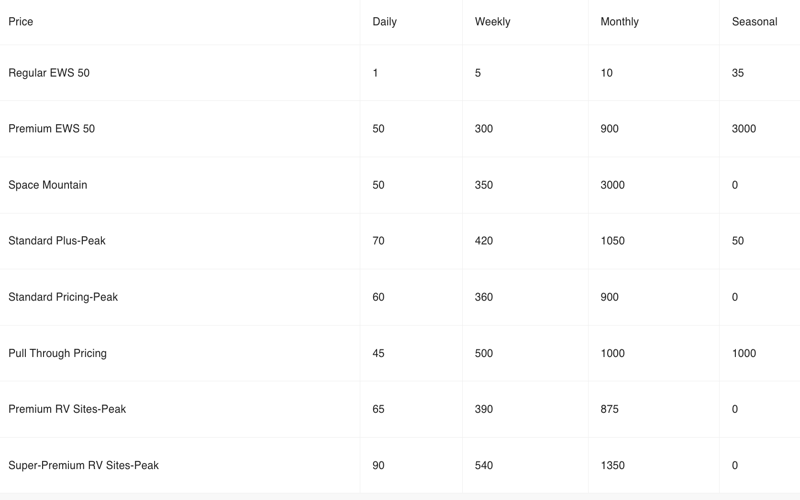800x500 pixels.
Task: Select the Standard Pricing-Peak row label
Action: [x=63, y=297]
